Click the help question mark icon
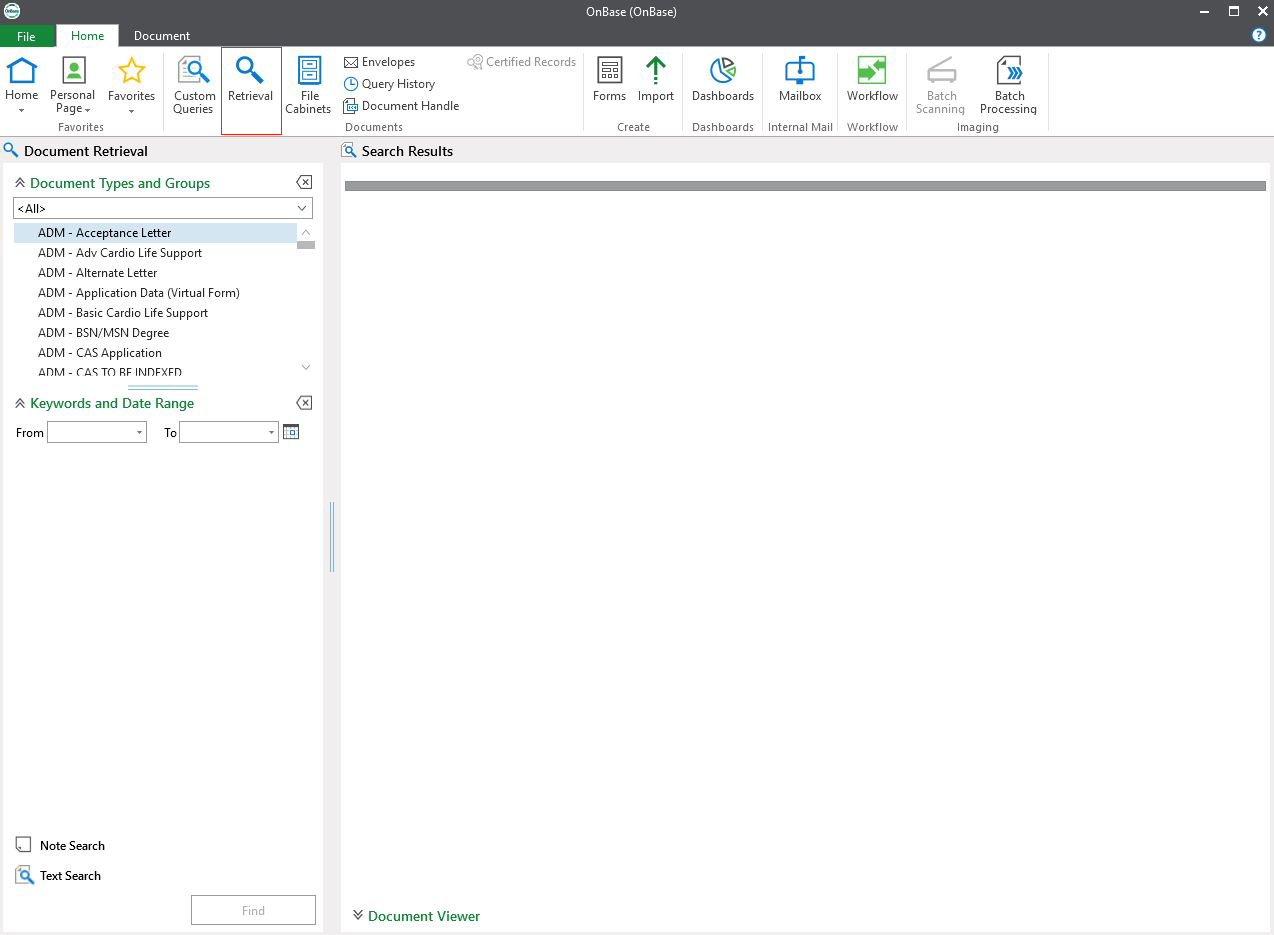The width and height of the screenshot is (1274, 935). [x=1259, y=35]
